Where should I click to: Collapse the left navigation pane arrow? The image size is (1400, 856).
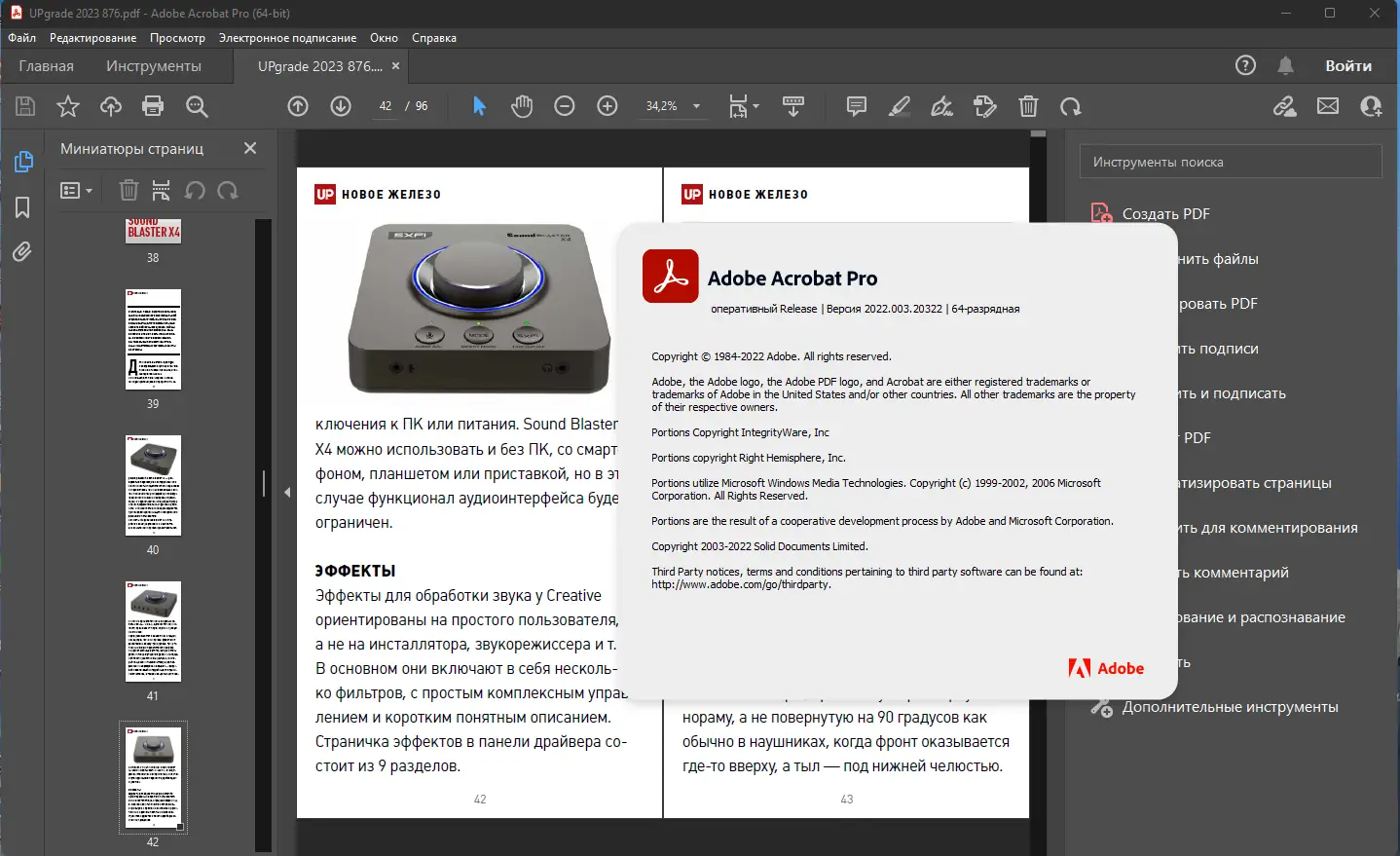(x=287, y=492)
